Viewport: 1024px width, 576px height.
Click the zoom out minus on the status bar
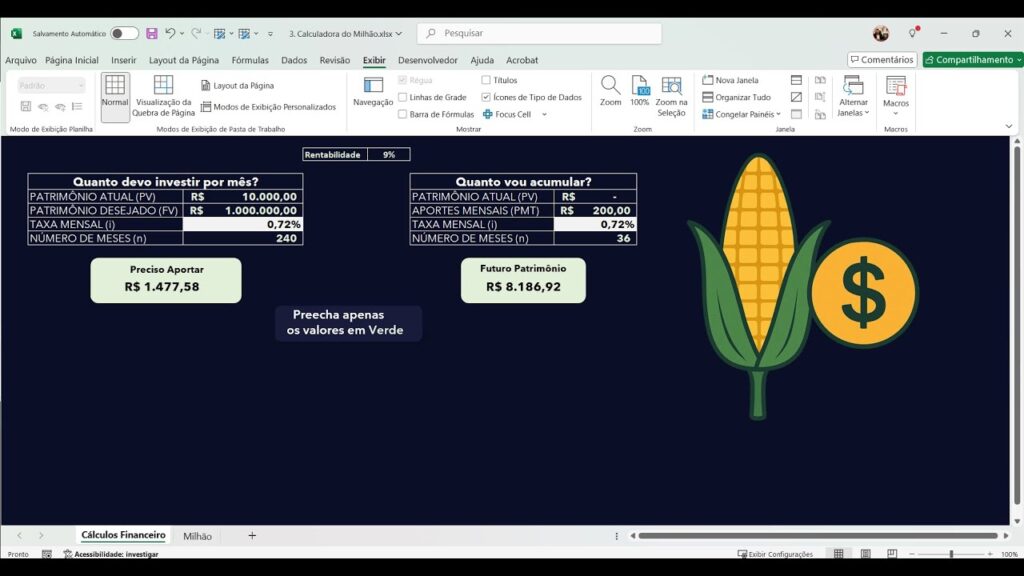(x=912, y=554)
